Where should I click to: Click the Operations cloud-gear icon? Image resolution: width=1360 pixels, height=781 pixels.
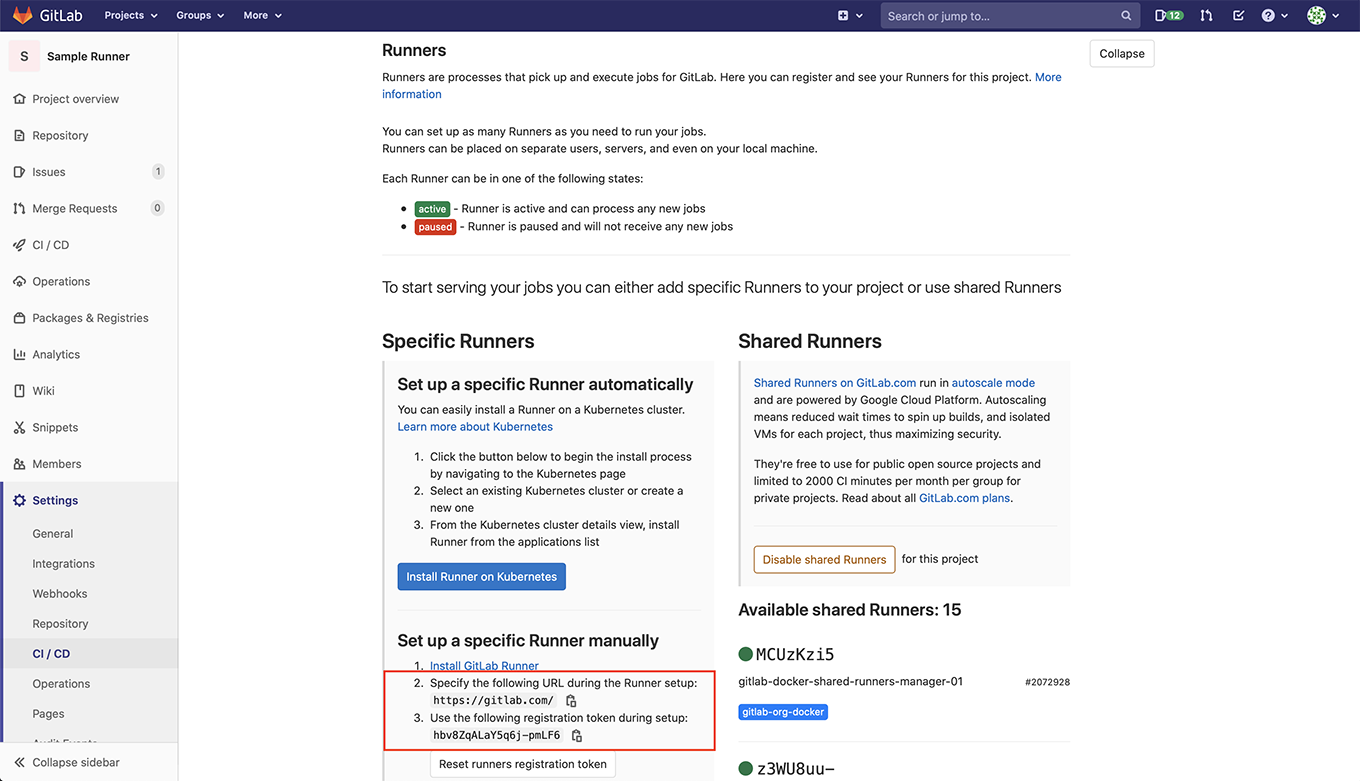[x=19, y=281]
